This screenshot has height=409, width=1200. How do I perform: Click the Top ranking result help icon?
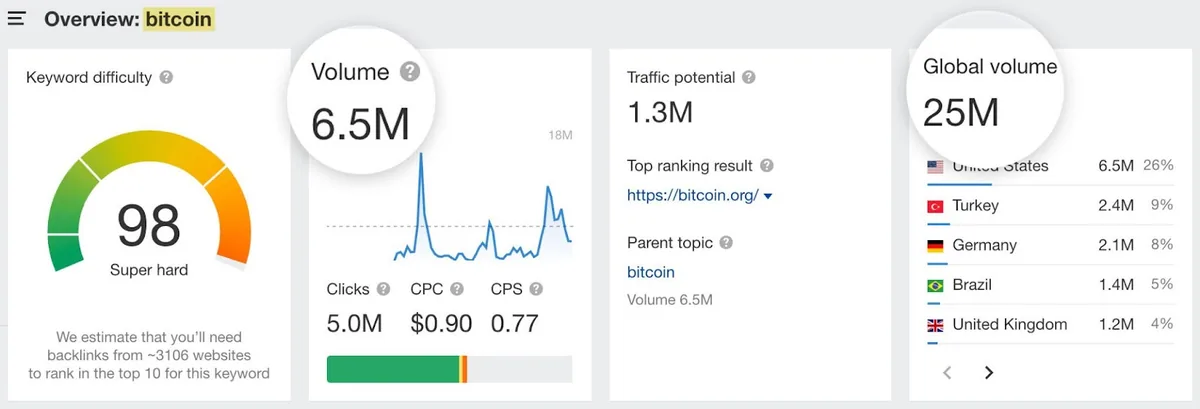767,165
